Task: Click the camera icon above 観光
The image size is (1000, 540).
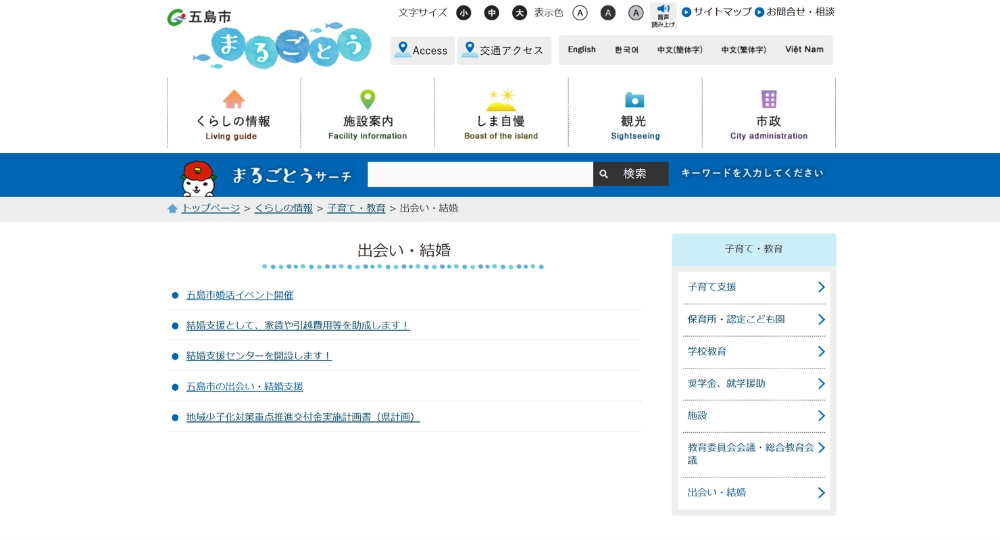Action: click(634, 99)
